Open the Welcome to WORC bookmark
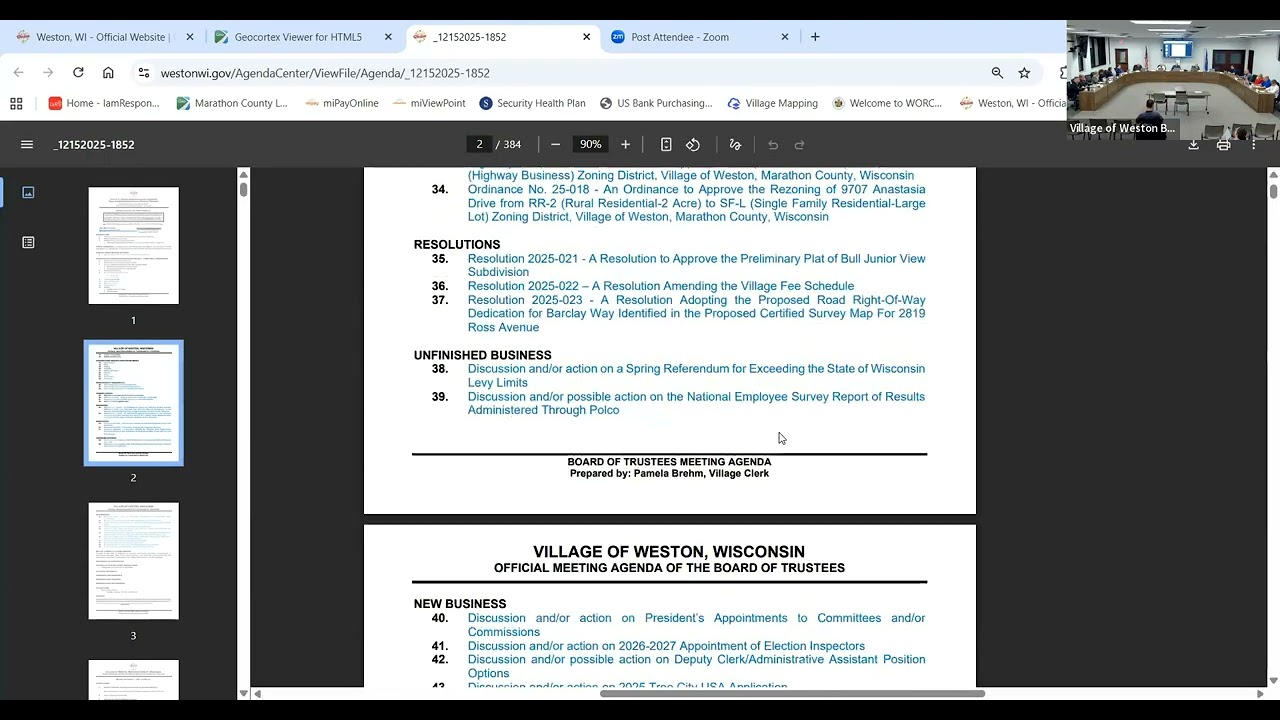 (x=887, y=103)
